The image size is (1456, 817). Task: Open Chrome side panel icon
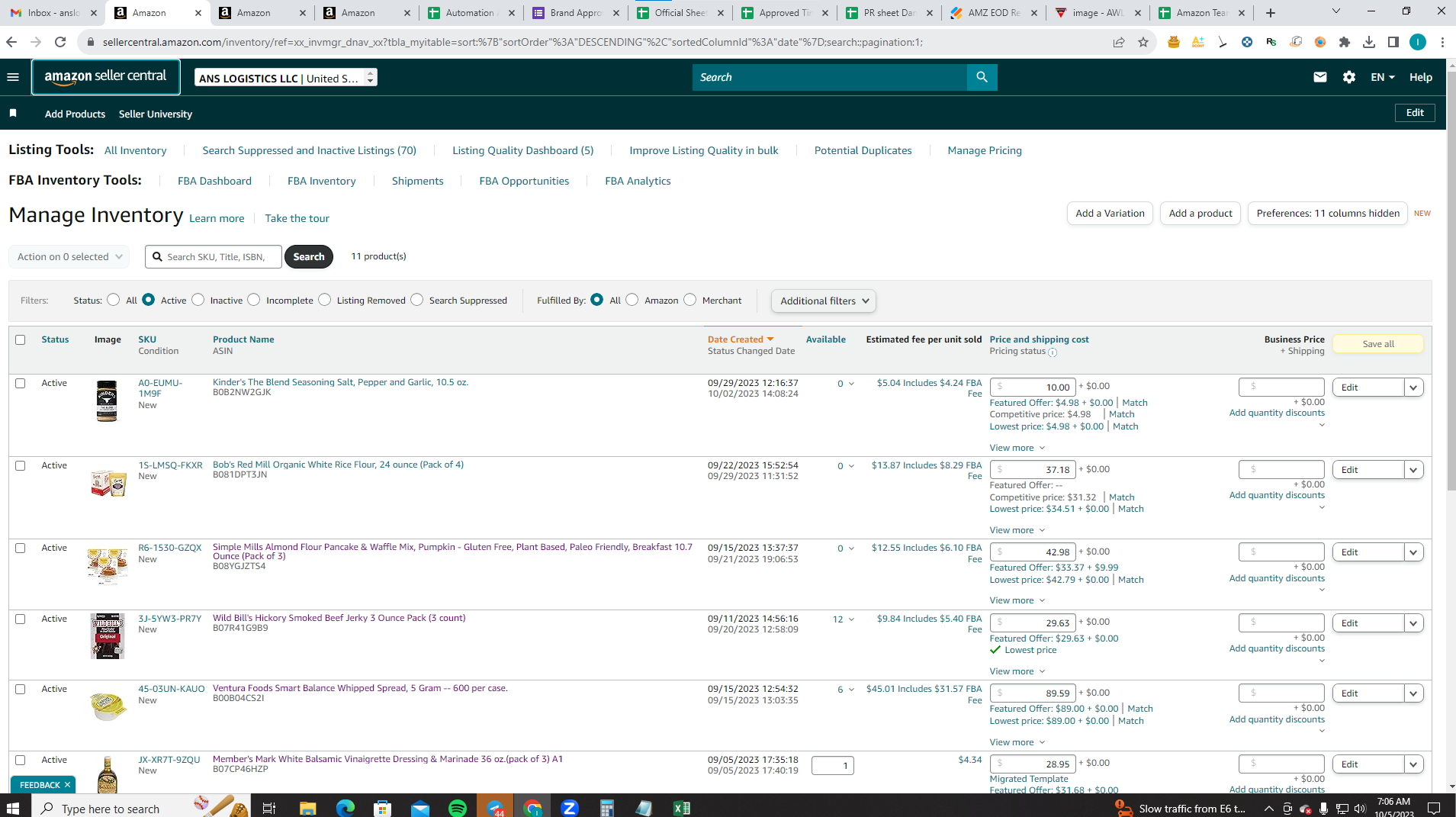pos(1393,42)
